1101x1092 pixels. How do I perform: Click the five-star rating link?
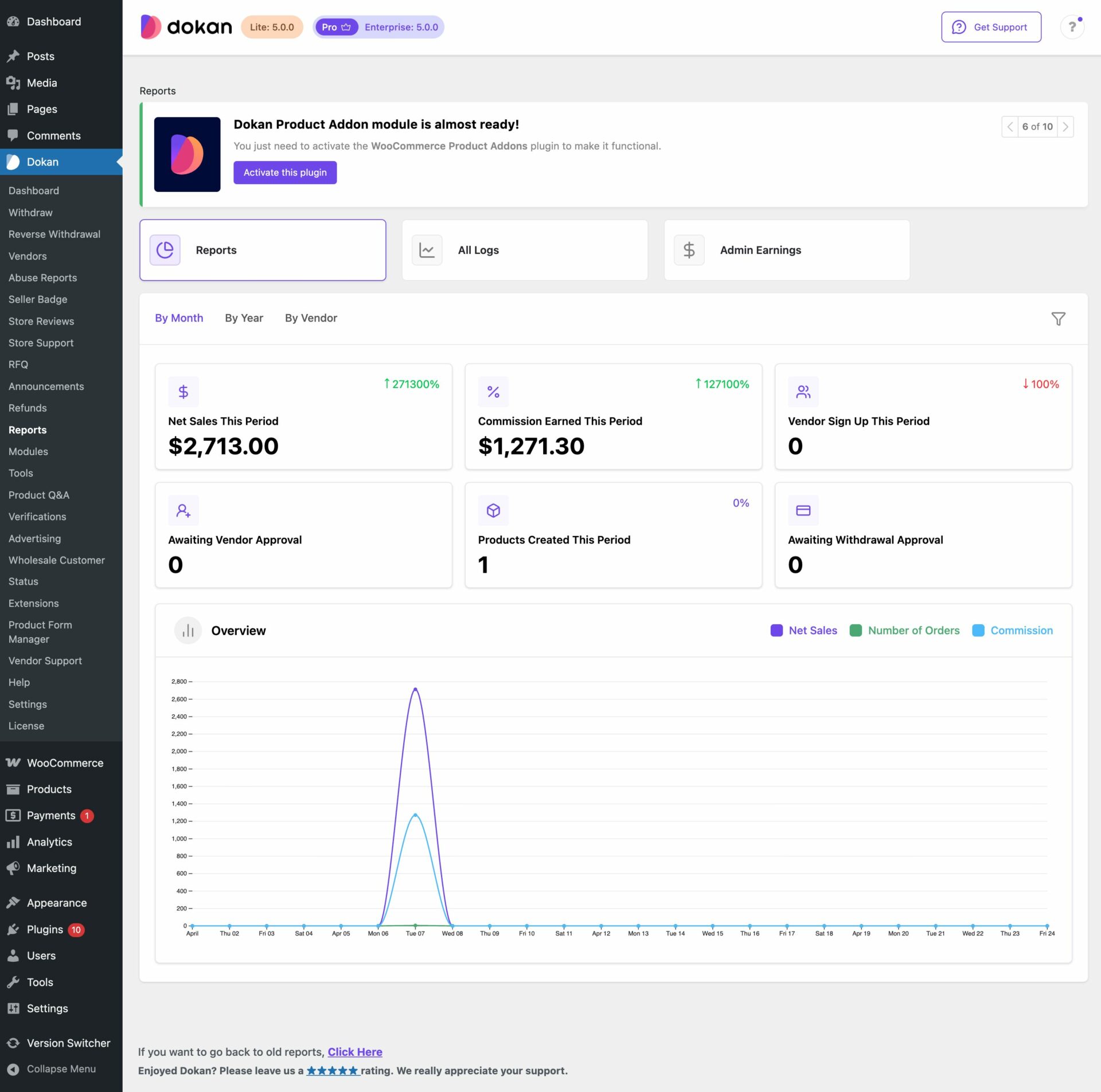333,1071
